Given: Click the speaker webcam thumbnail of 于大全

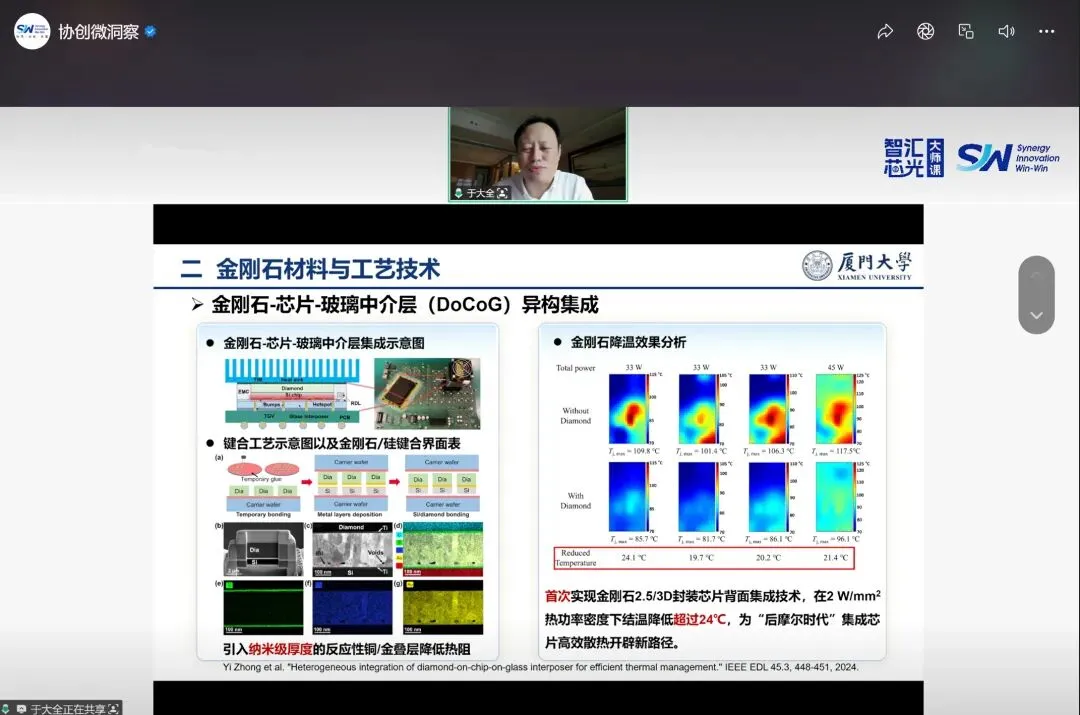Looking at the screenshot, I should tap(538, 154).
